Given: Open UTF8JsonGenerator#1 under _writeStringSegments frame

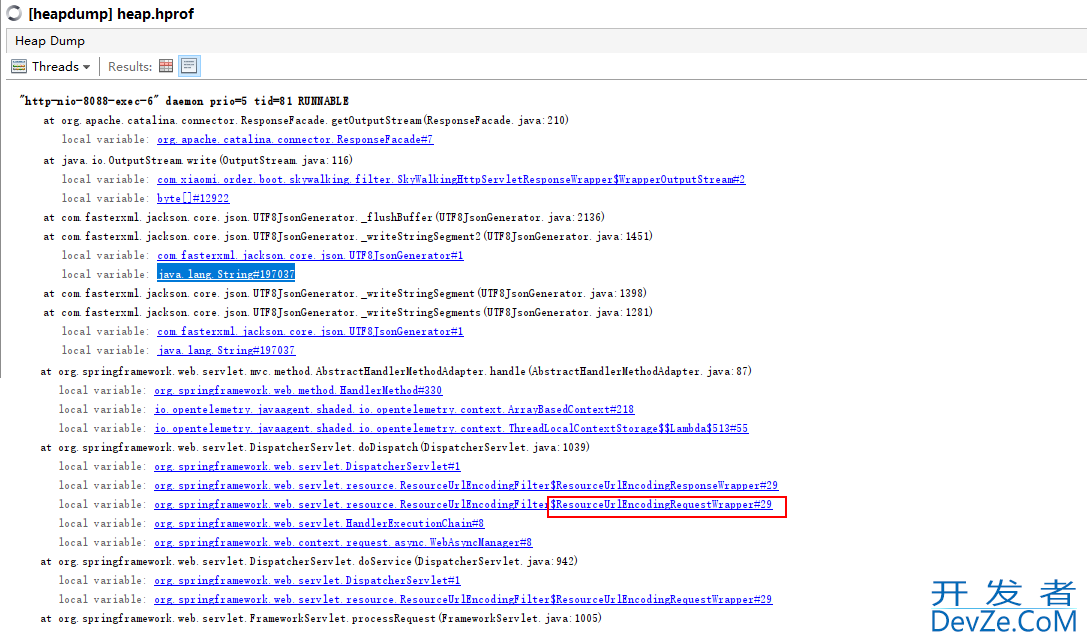Looking at the screenshot, I should (x=310, y=332).
